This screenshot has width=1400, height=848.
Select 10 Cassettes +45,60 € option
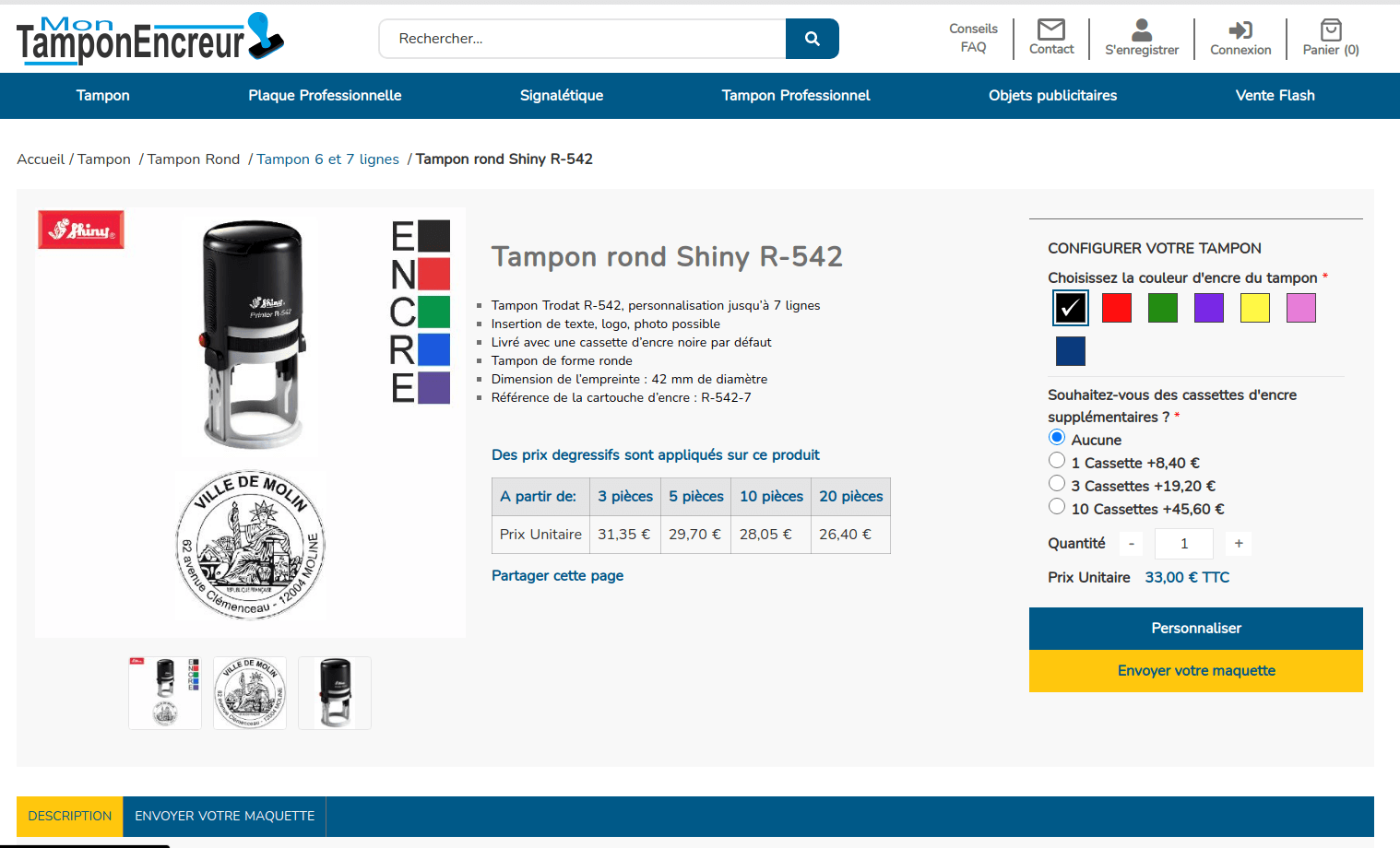coord(1057,506)
